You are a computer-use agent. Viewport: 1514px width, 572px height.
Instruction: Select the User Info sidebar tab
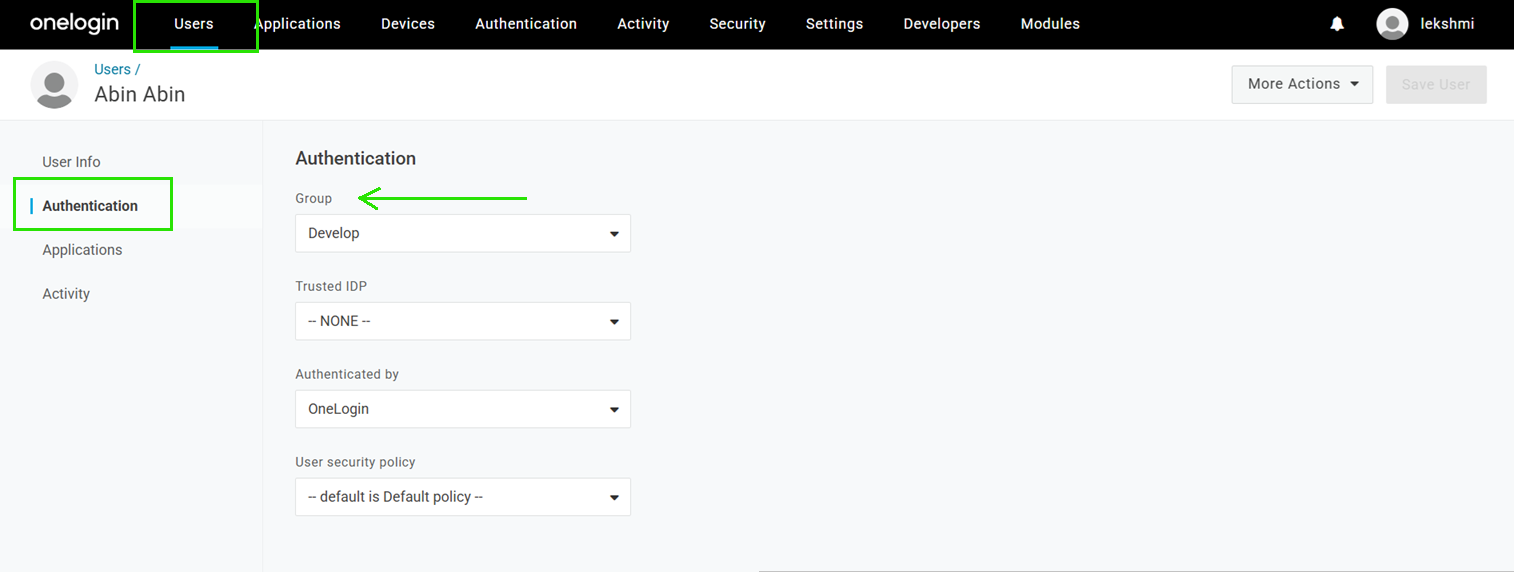point(71,162)
